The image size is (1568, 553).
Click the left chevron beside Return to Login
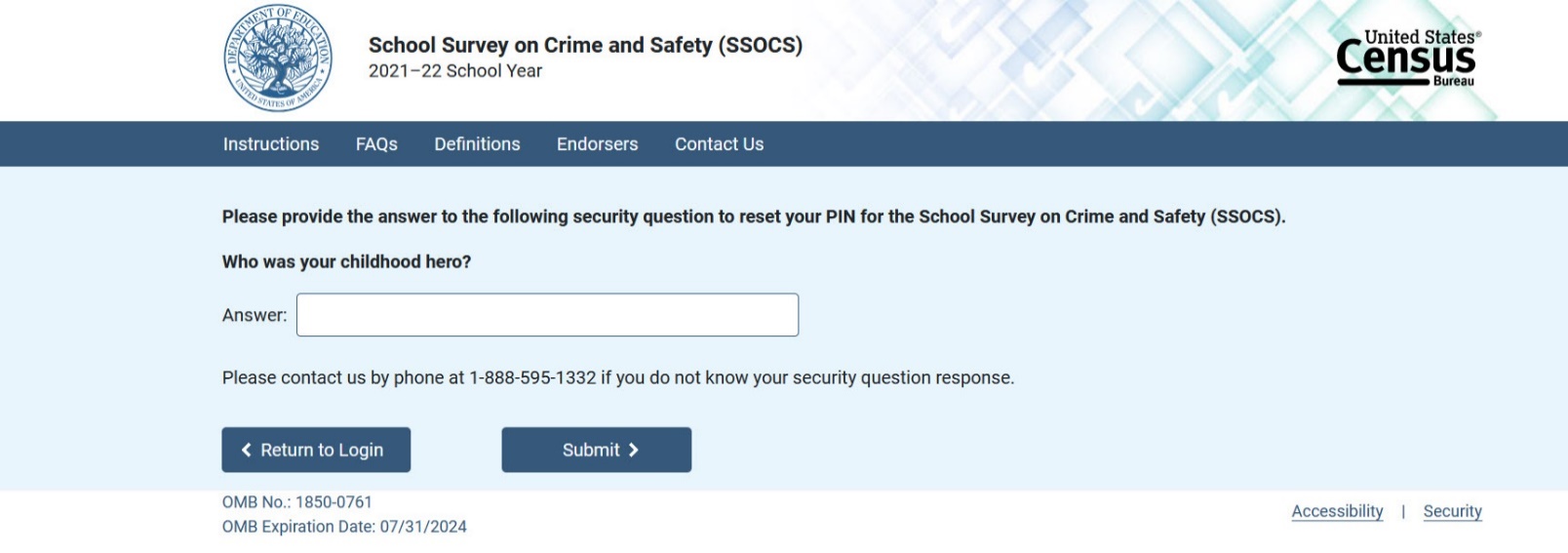[247, 450]
